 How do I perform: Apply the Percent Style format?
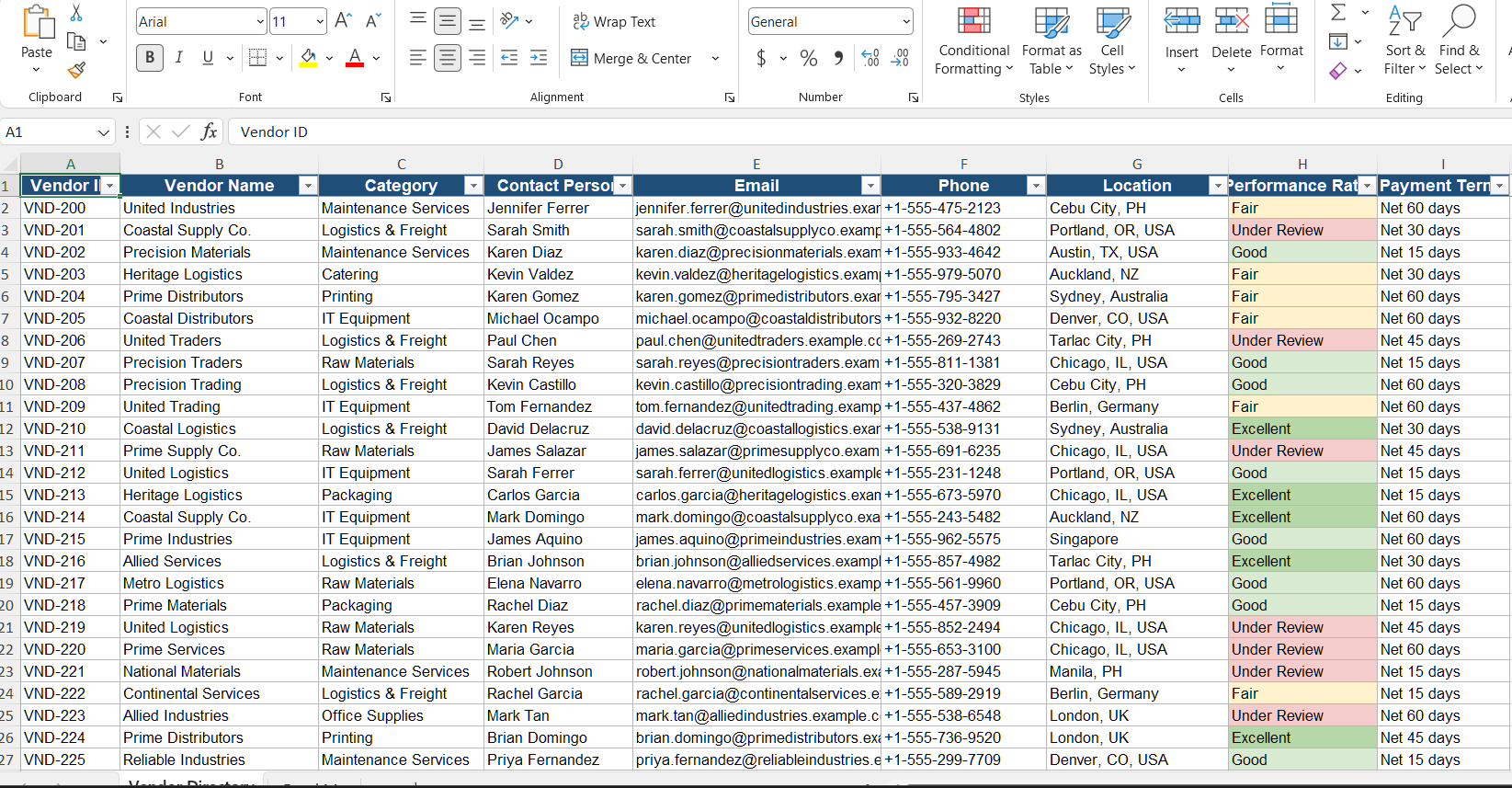tap(809, 58)
